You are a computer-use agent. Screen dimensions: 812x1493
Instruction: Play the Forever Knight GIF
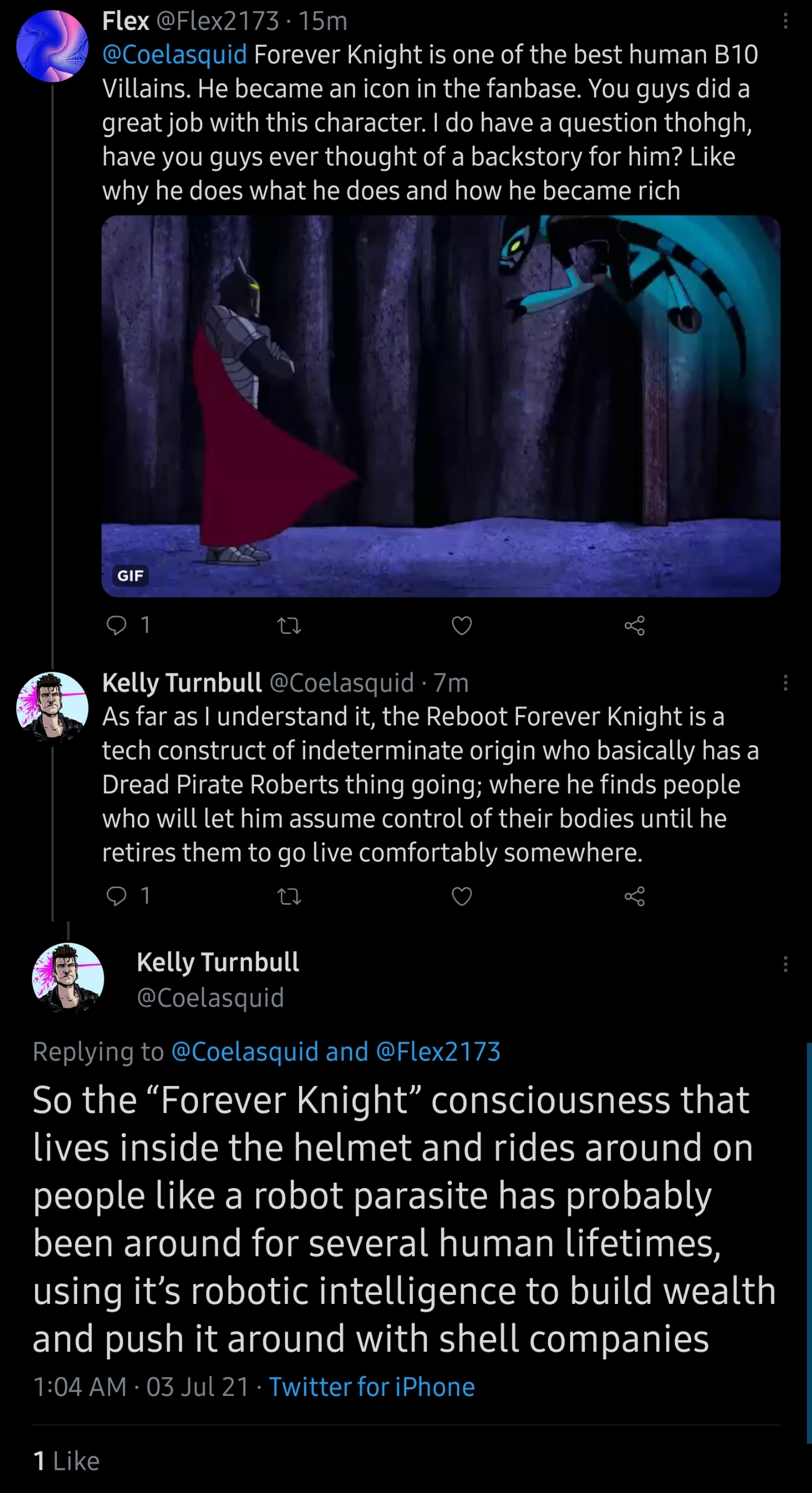(441, 406)
